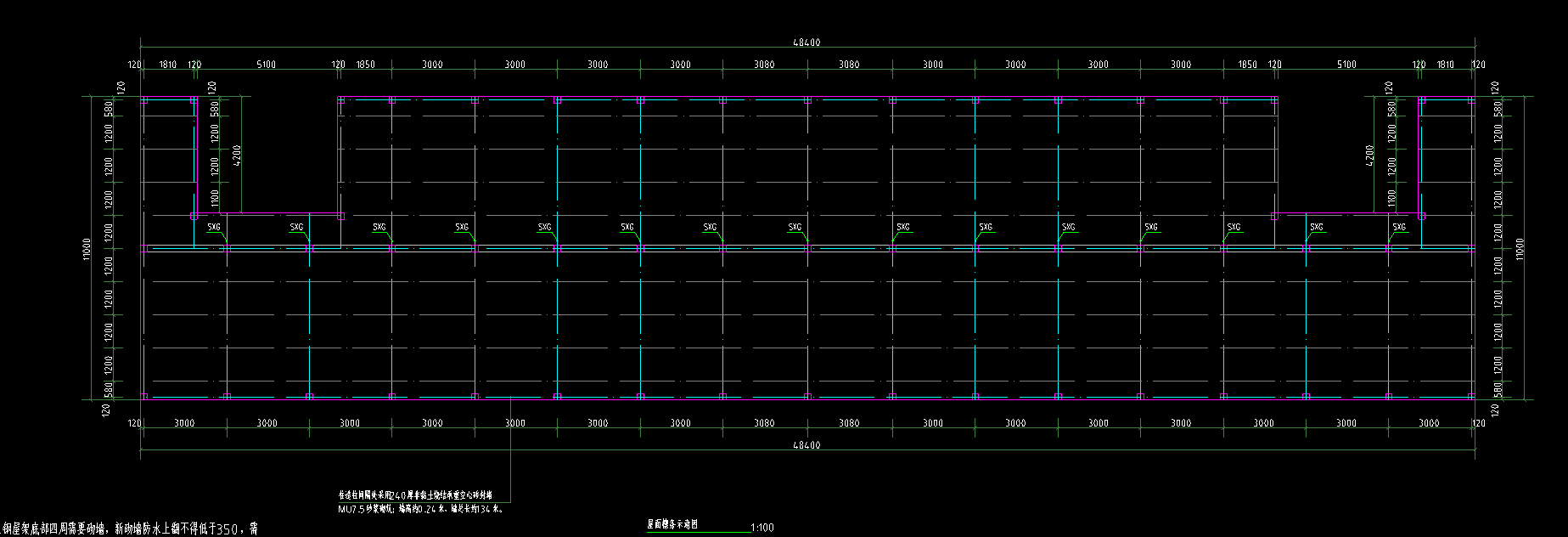Click the 1100 dimension on the left wing
Viewport: 1568px width, 537px height.
pyautogui.click(x=215, y=198)
